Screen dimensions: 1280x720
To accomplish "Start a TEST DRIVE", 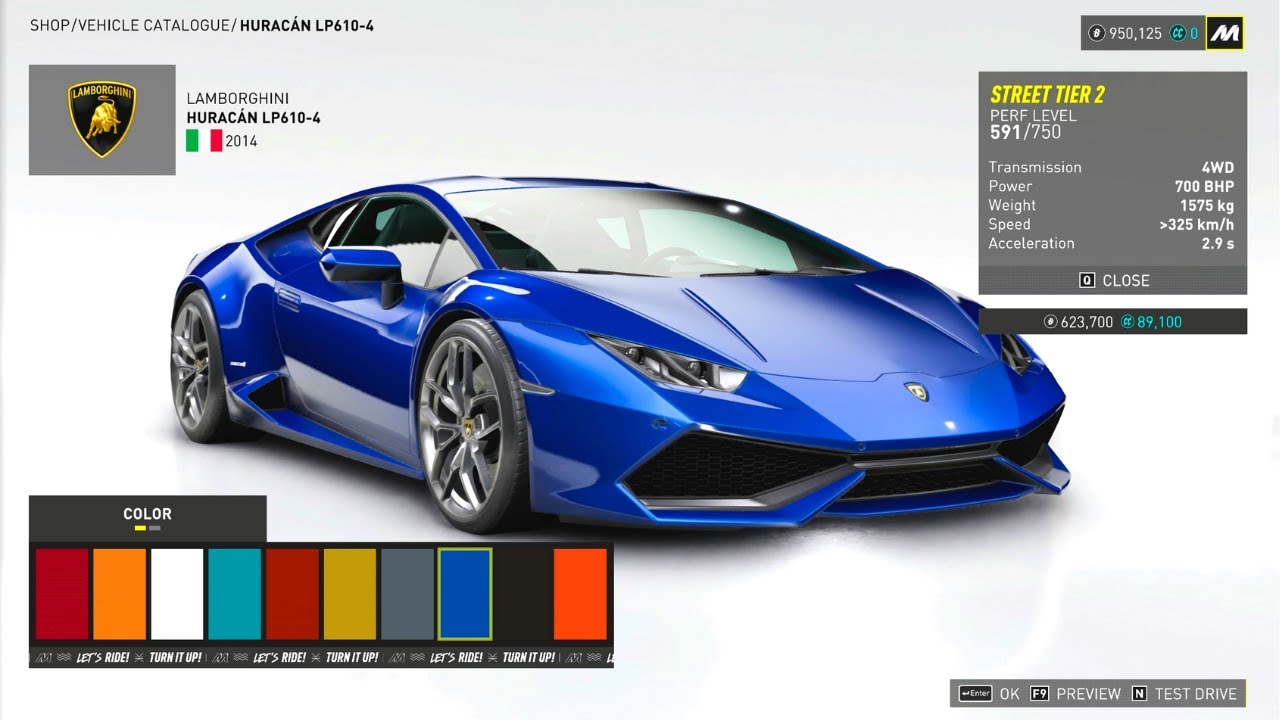I will click(1184, 693).
